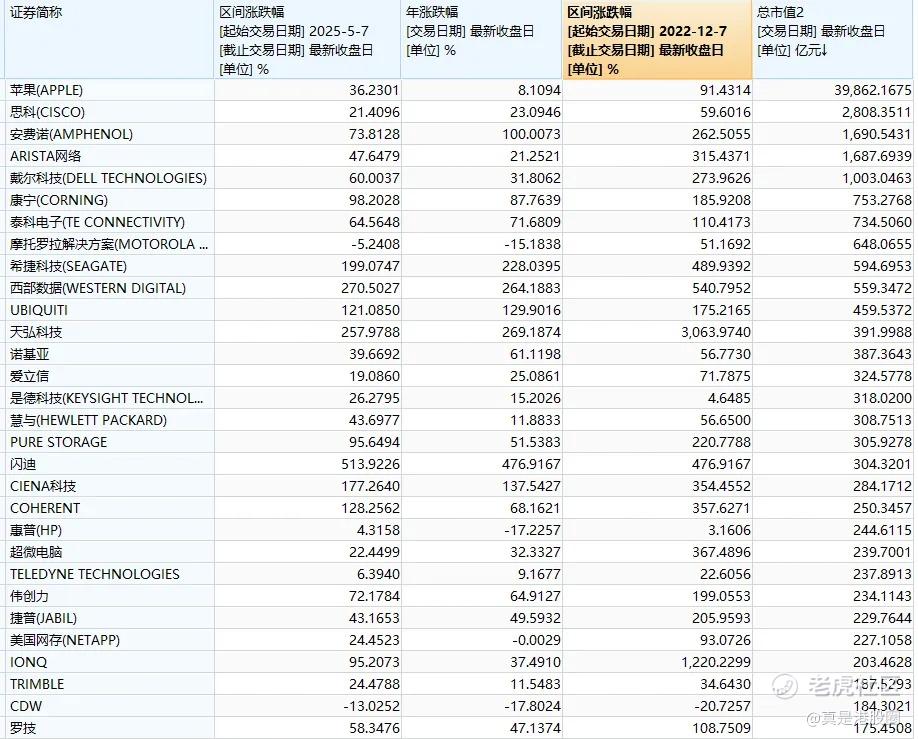Screen dimensions: 918x739
Task: Select the 思科(CISCO) row name
Action: [47, 112]
